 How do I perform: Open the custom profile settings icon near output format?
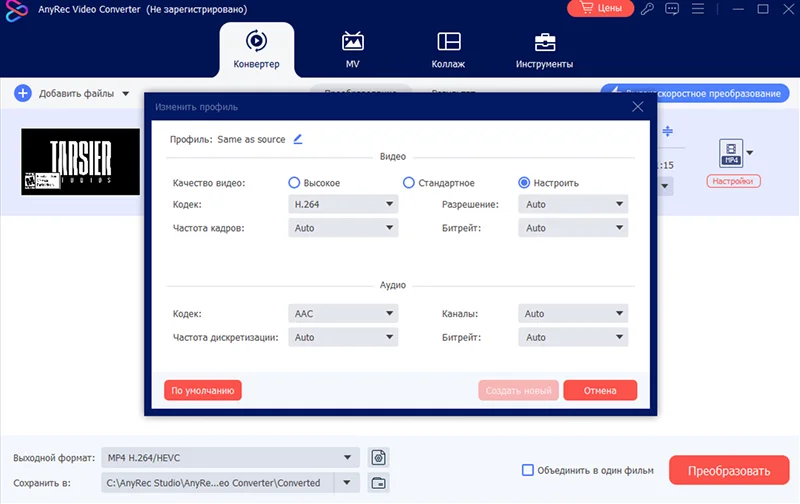(x=378, y=458)
